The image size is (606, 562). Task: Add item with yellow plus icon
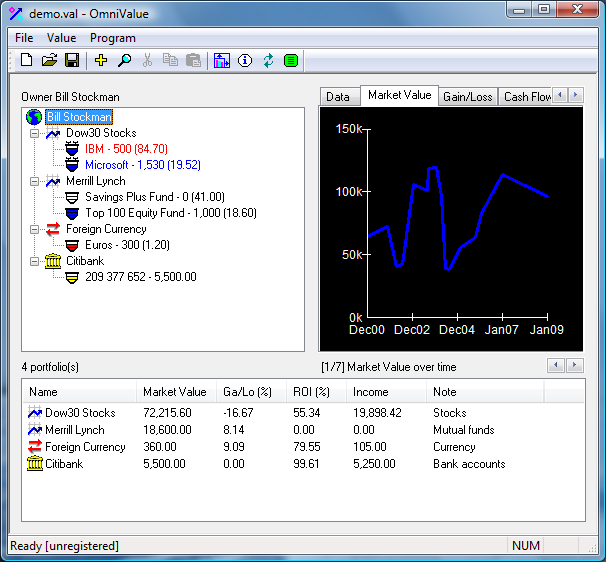tap(101, 60)
